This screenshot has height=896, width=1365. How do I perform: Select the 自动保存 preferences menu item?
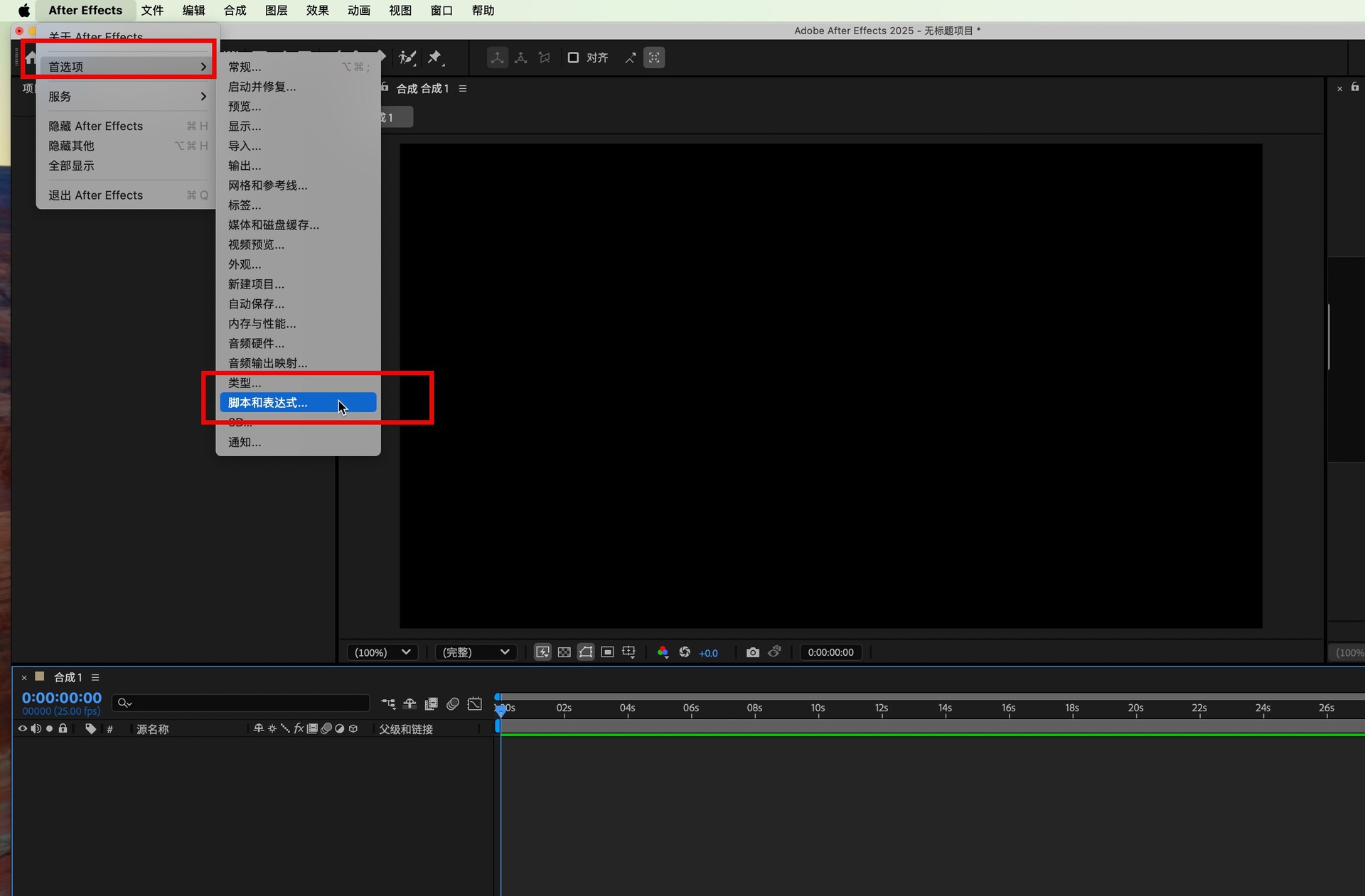(x=256, y=304)
